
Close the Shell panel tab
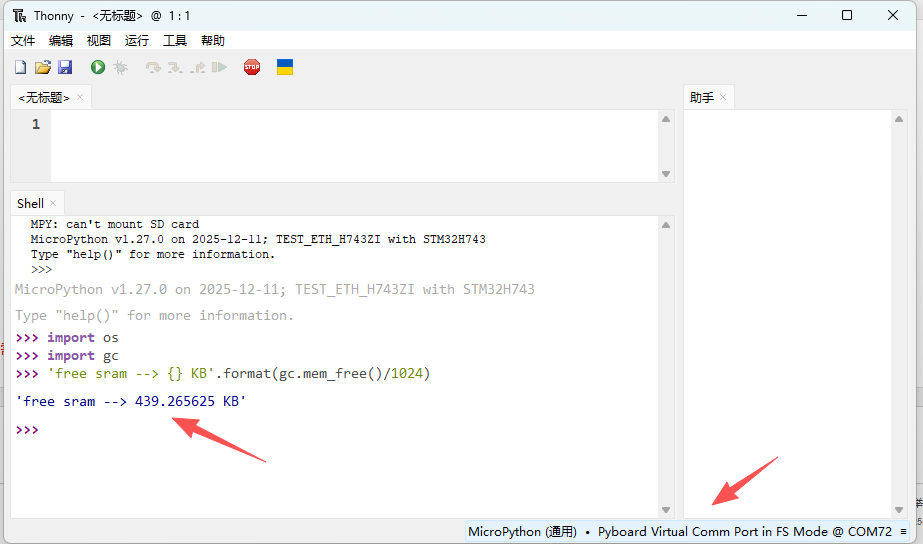[54, 203]
